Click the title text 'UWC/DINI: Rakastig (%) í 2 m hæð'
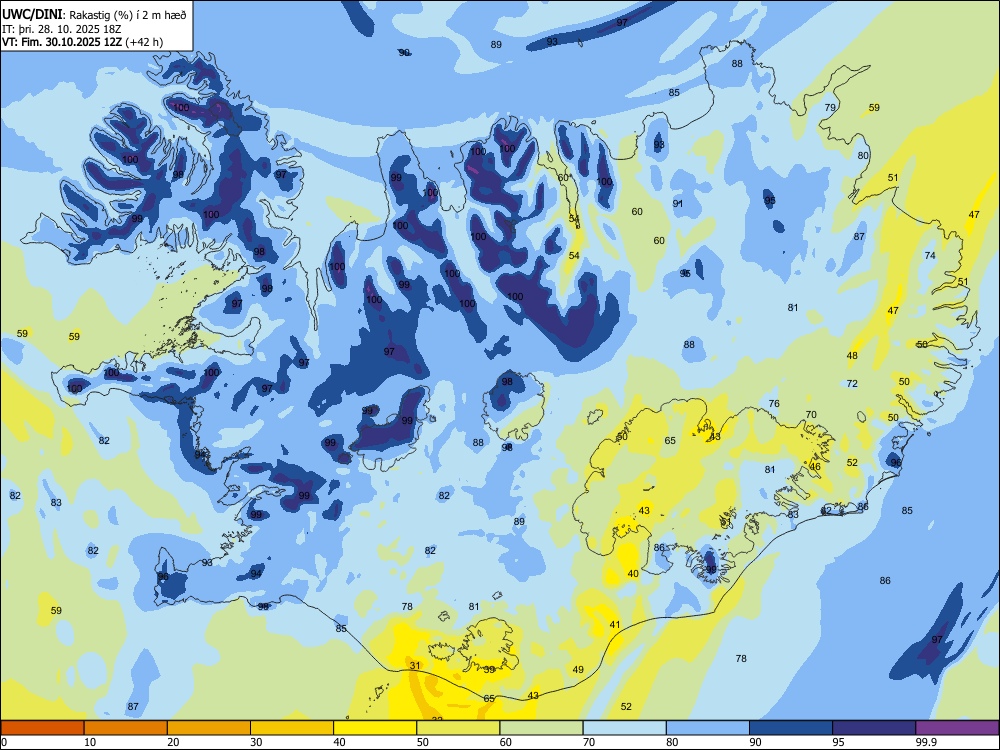Viewport: 1000px width, 750px height. pos(94,15)
